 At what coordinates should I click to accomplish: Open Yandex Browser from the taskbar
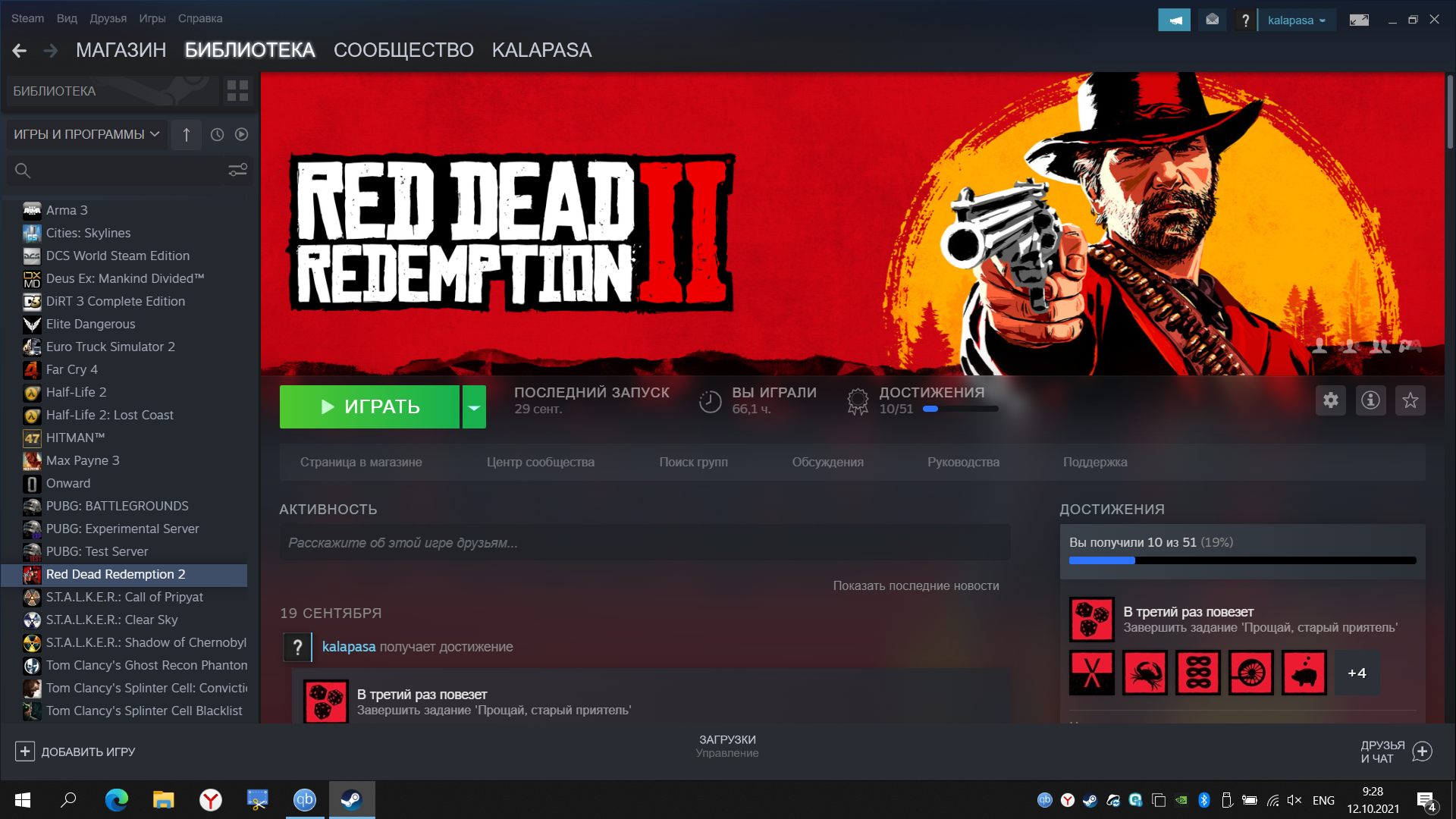tap(211, 800)
